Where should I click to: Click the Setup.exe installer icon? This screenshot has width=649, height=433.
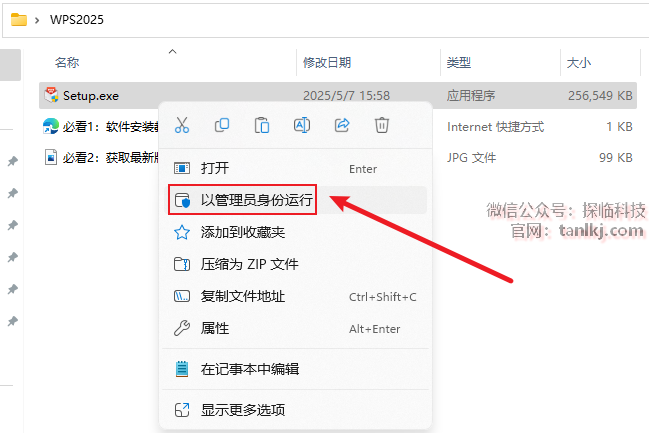click(51, 95)
